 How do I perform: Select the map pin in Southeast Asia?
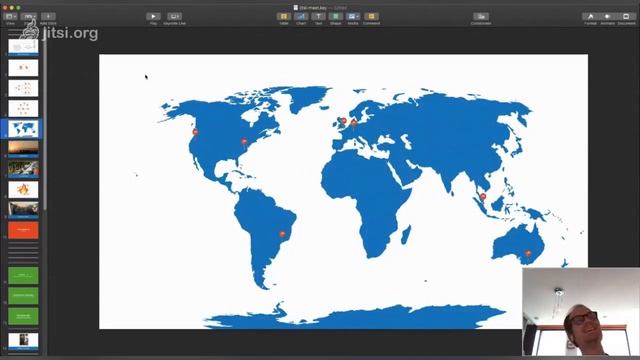(483, 197)
